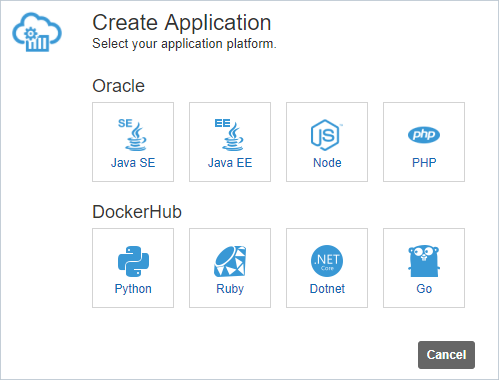Image resolution: width=499 pixels, height=380 pixels.
Task: Click the Oracle section heading
Action: 118,86
